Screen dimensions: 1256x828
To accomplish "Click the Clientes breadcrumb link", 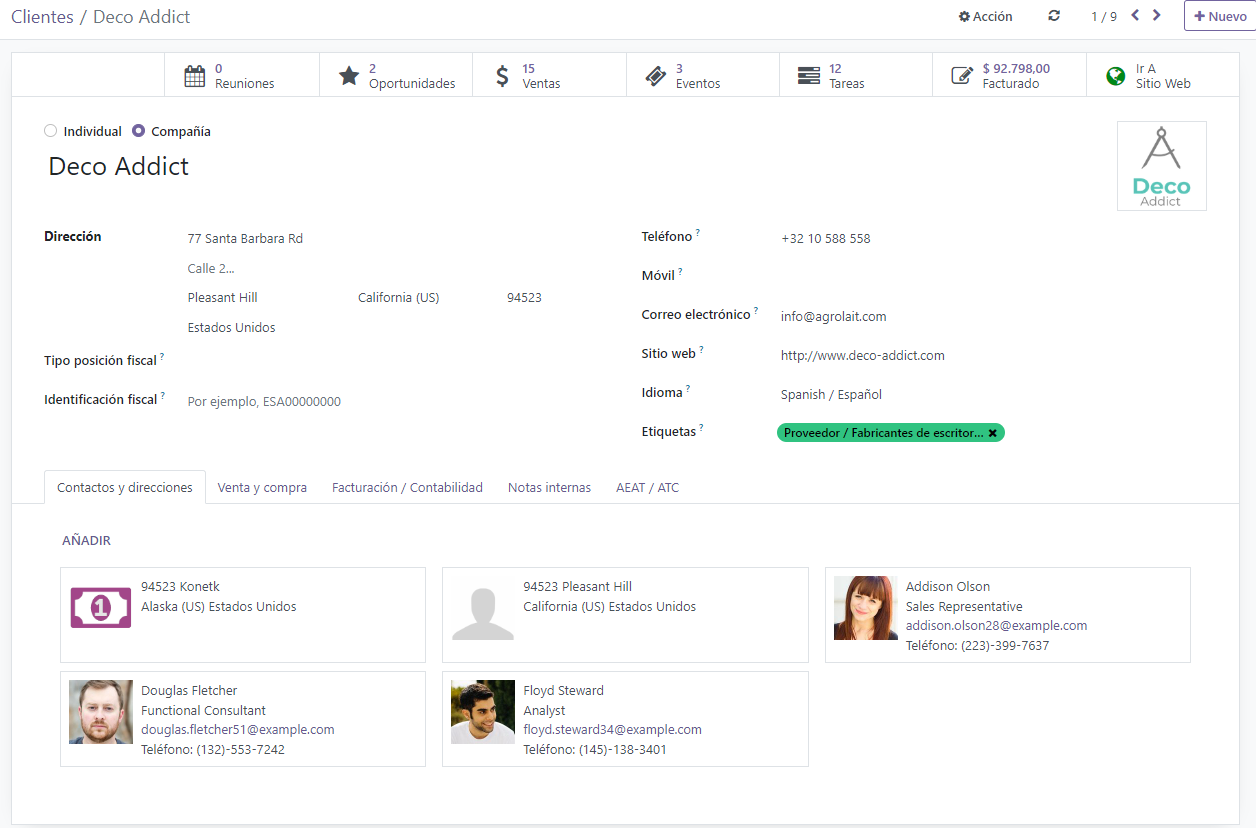I will point(42,16).
